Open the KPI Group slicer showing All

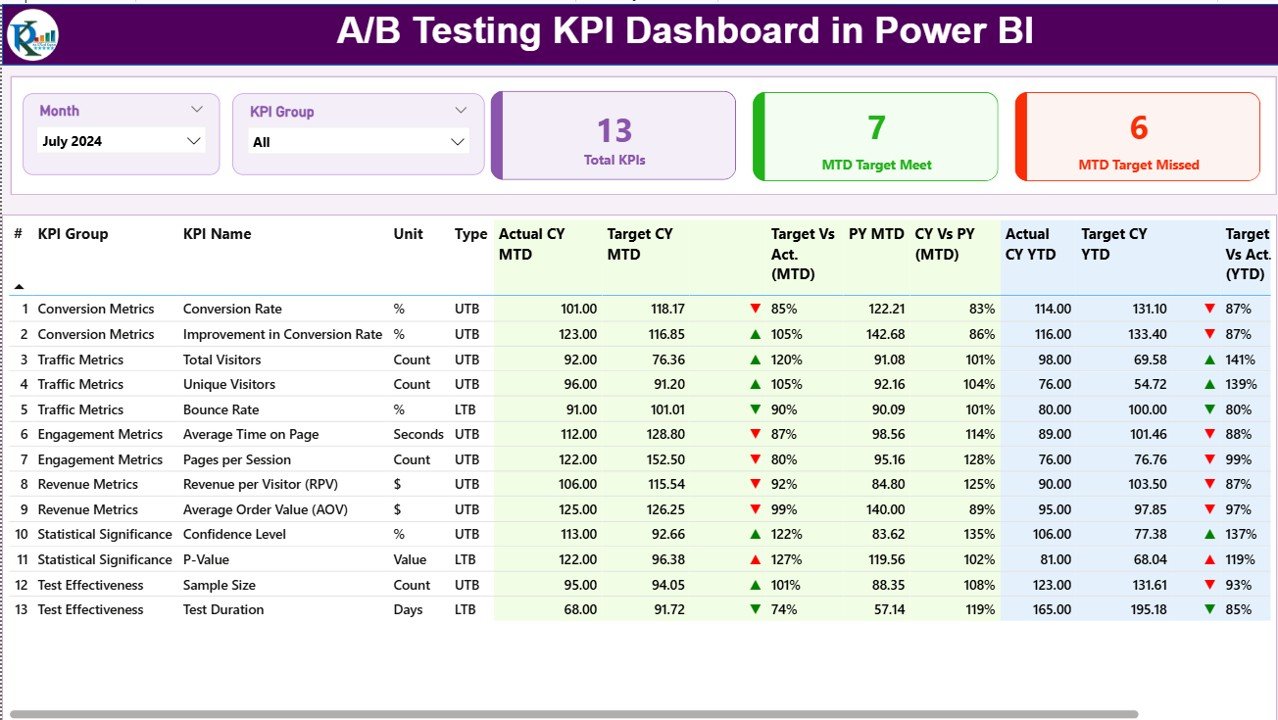tap(456, 140)
